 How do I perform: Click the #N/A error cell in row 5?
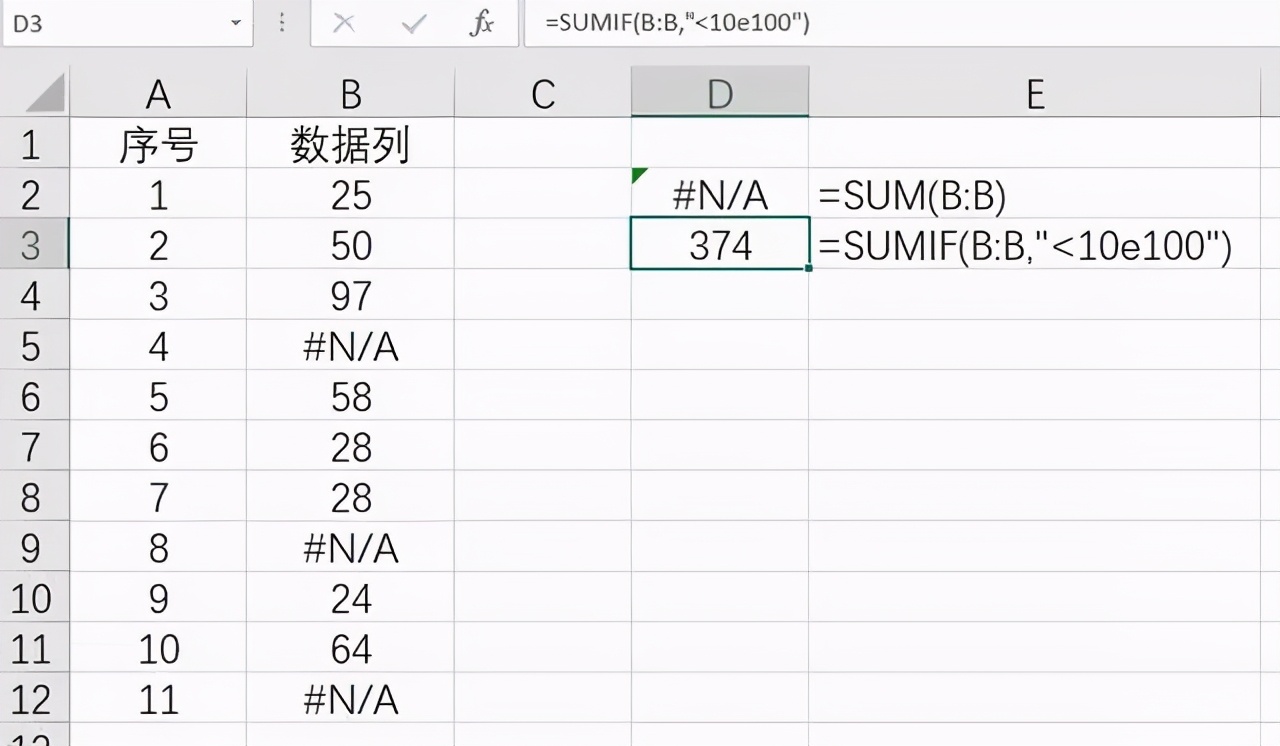click(351, 346)
